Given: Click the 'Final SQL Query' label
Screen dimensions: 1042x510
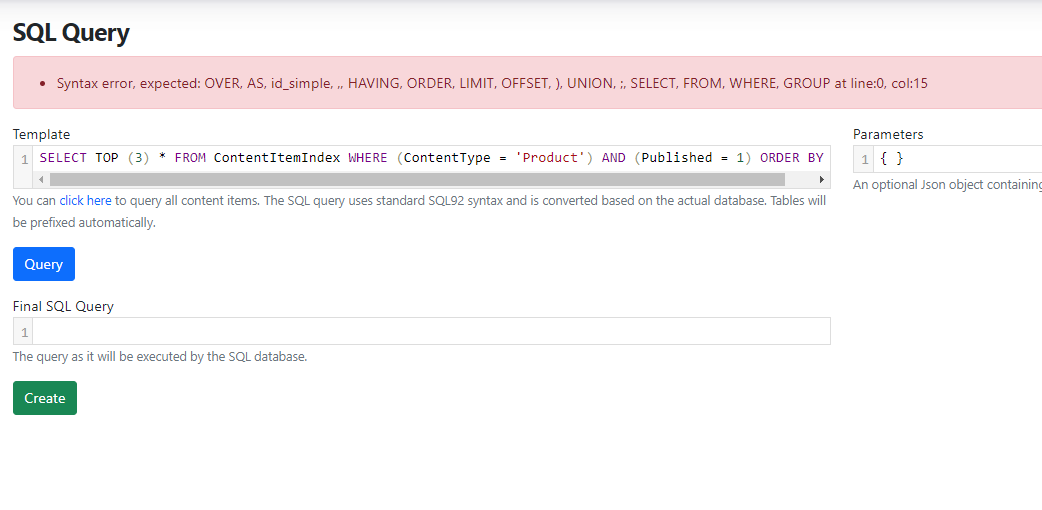Looking at the screenshot, I should coord(63,306).
